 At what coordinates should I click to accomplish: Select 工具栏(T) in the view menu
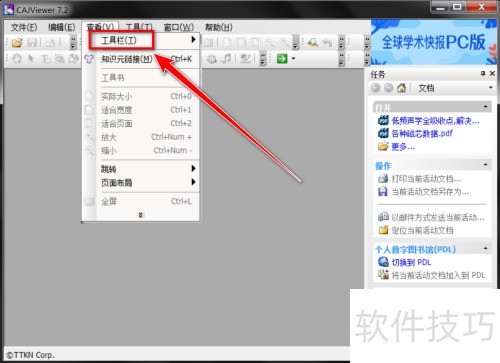(148, 40)
